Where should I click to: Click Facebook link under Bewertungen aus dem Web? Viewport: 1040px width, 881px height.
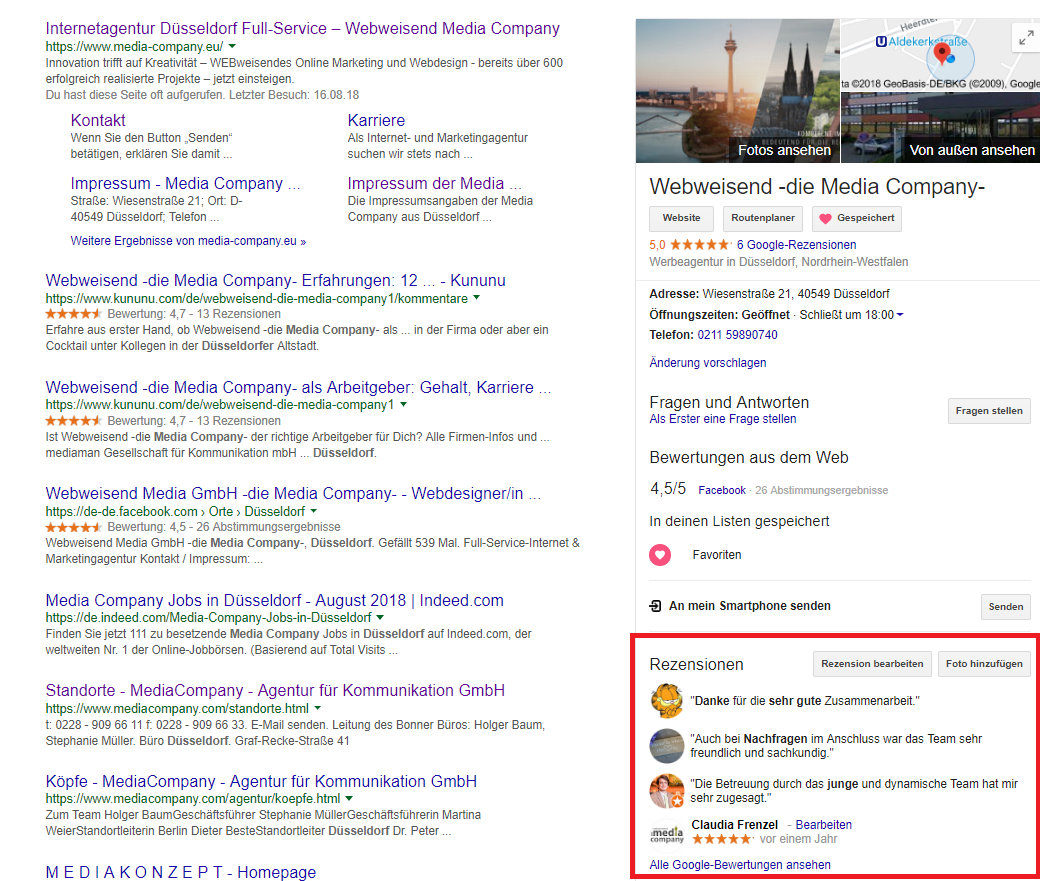[x=722, y=490]
